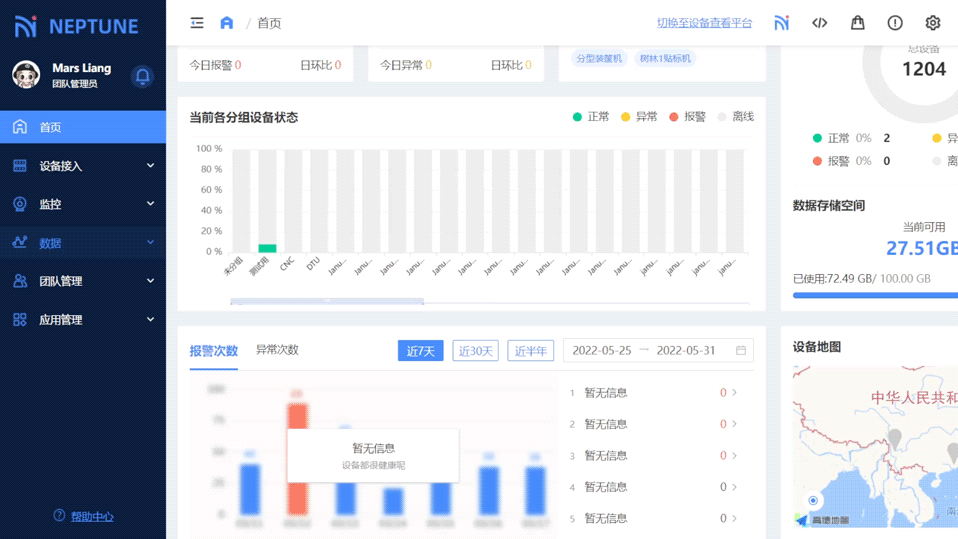Toggle 报警 legend in device status chart
Image resolution: width=958 pixels, height=539 pixels.
coord(687,117)
